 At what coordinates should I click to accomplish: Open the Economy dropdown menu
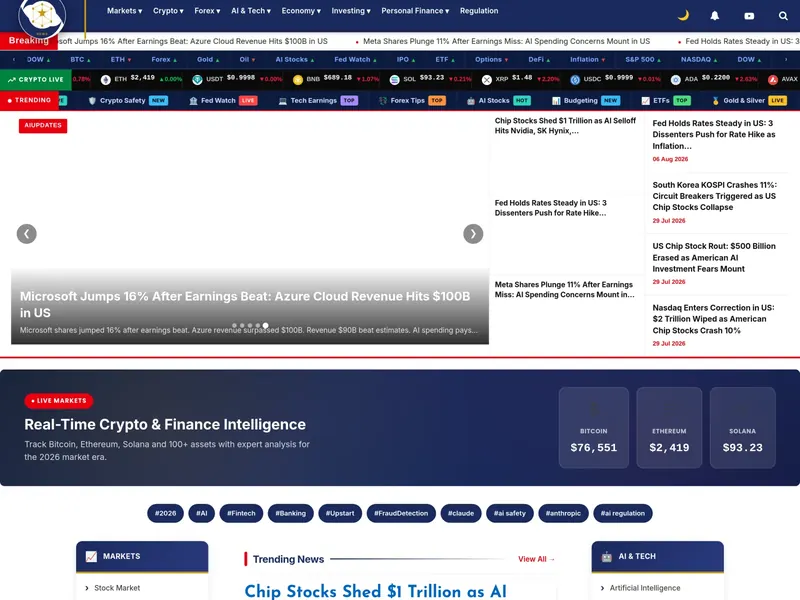[x=301, y=11]
